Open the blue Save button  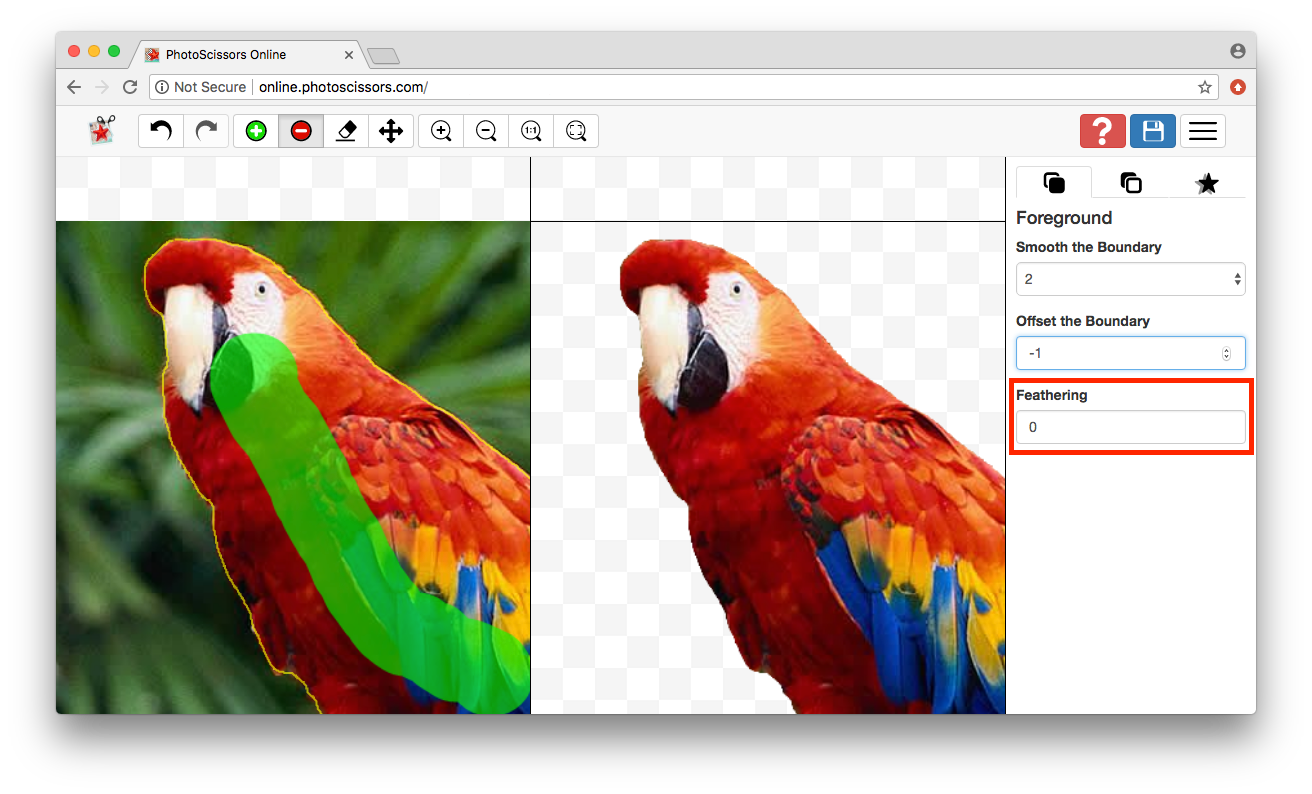pos(1152,131)
